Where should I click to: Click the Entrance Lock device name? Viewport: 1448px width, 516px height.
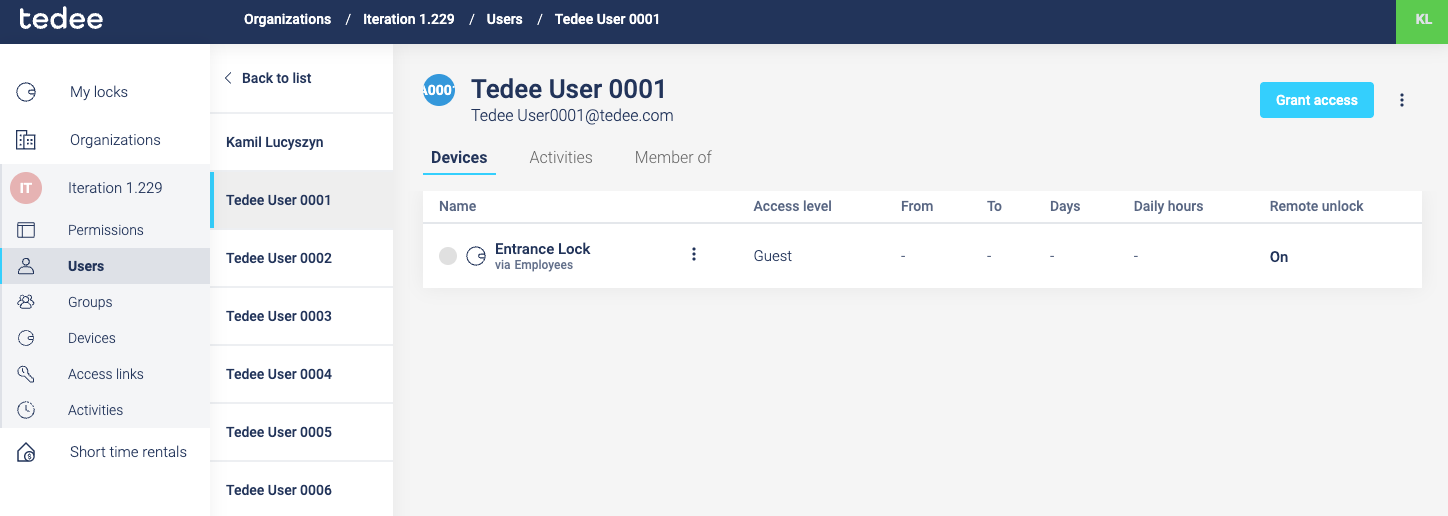(x=543, y=249)
